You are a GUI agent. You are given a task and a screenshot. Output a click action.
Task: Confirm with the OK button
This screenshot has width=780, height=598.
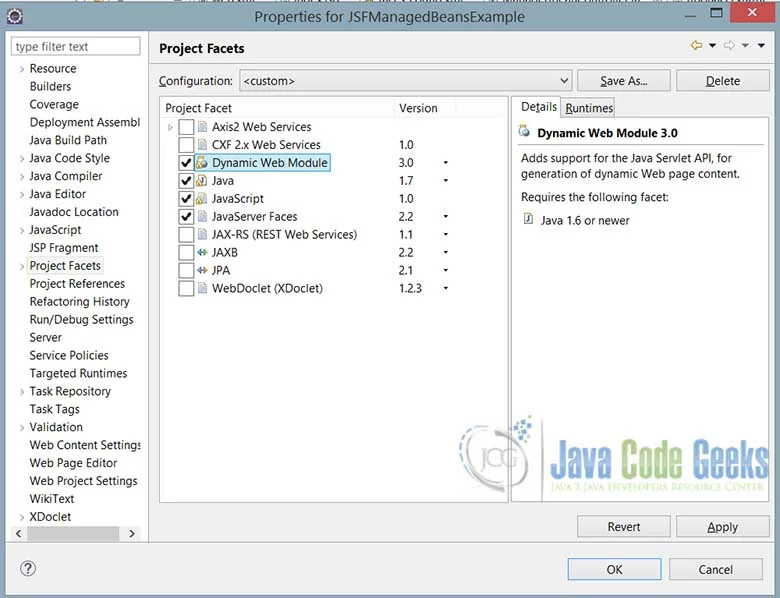pyautogui.click(x=614, y=569)
